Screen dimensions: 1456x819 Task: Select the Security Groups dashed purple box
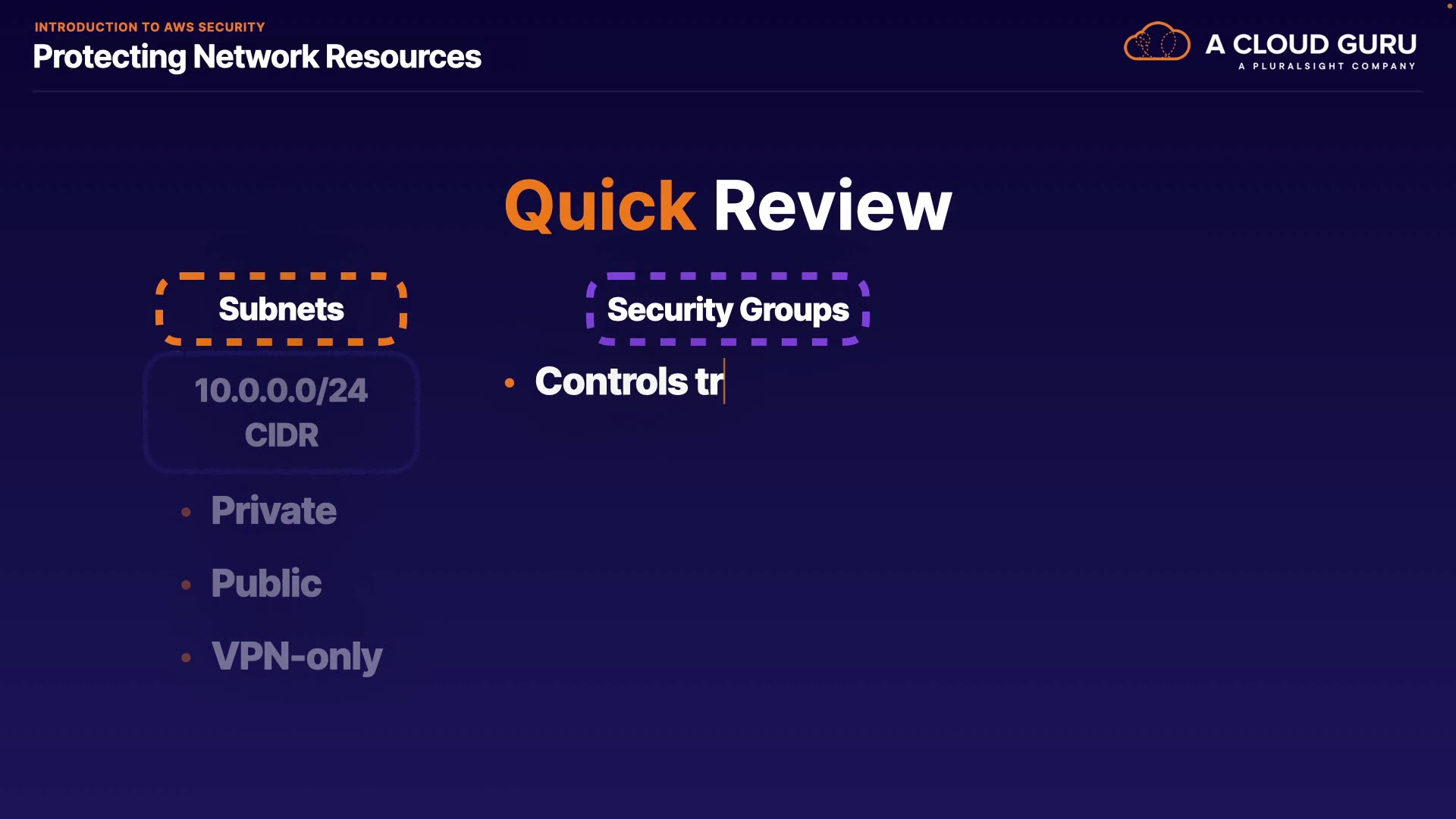727,309
